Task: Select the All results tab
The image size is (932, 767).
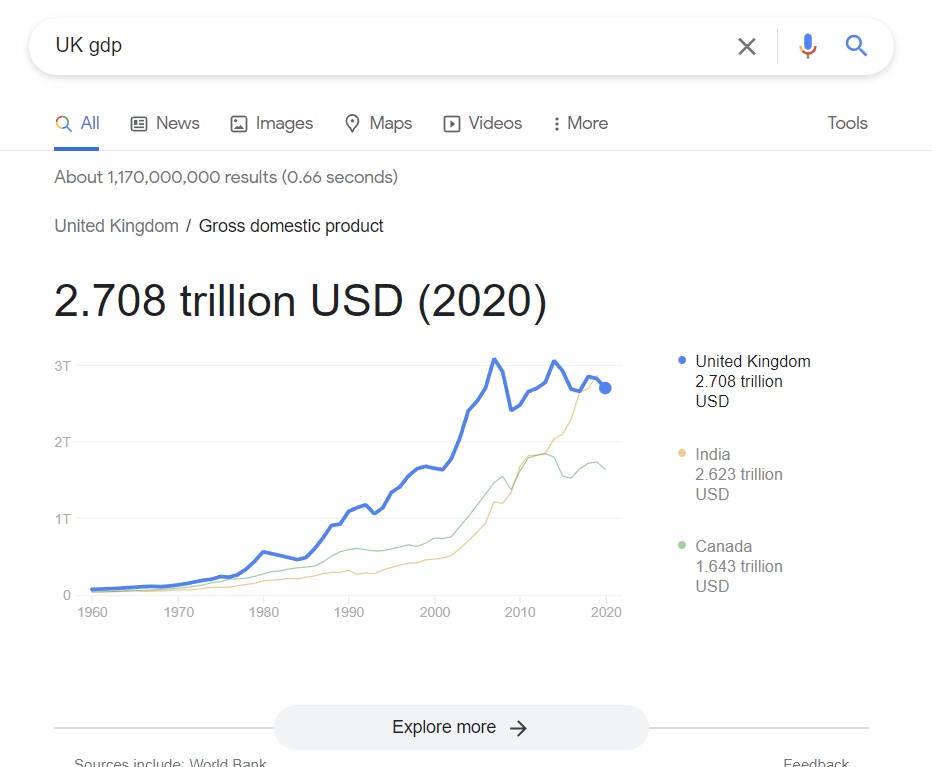Action: 77,123
